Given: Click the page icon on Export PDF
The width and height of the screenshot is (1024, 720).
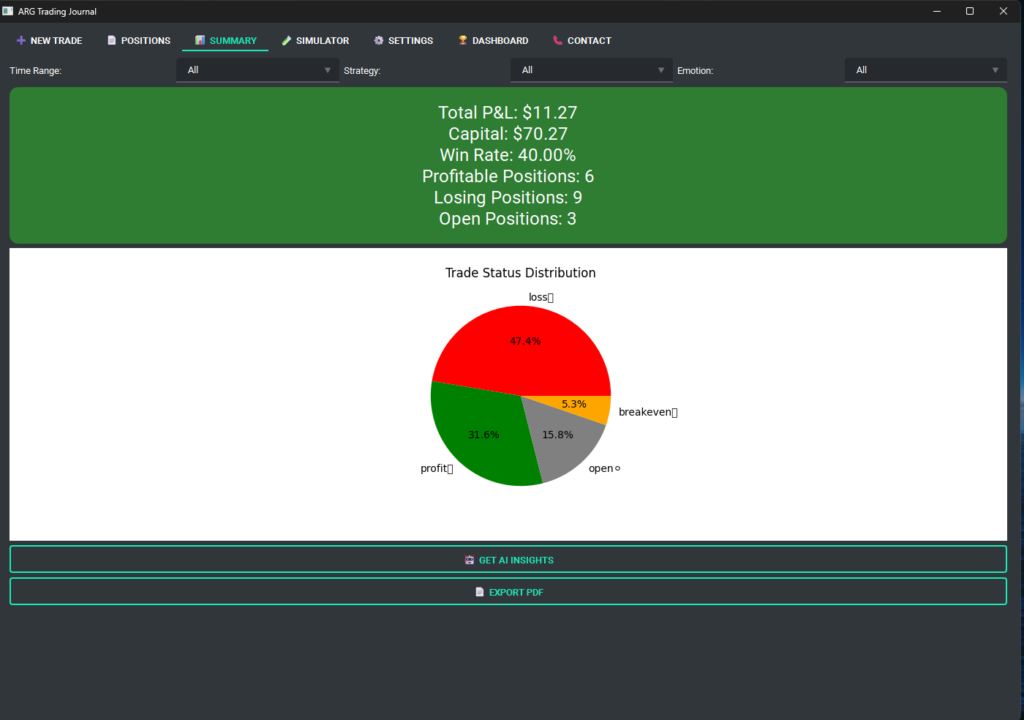Looking at the screenshot, I should [480, 592].
